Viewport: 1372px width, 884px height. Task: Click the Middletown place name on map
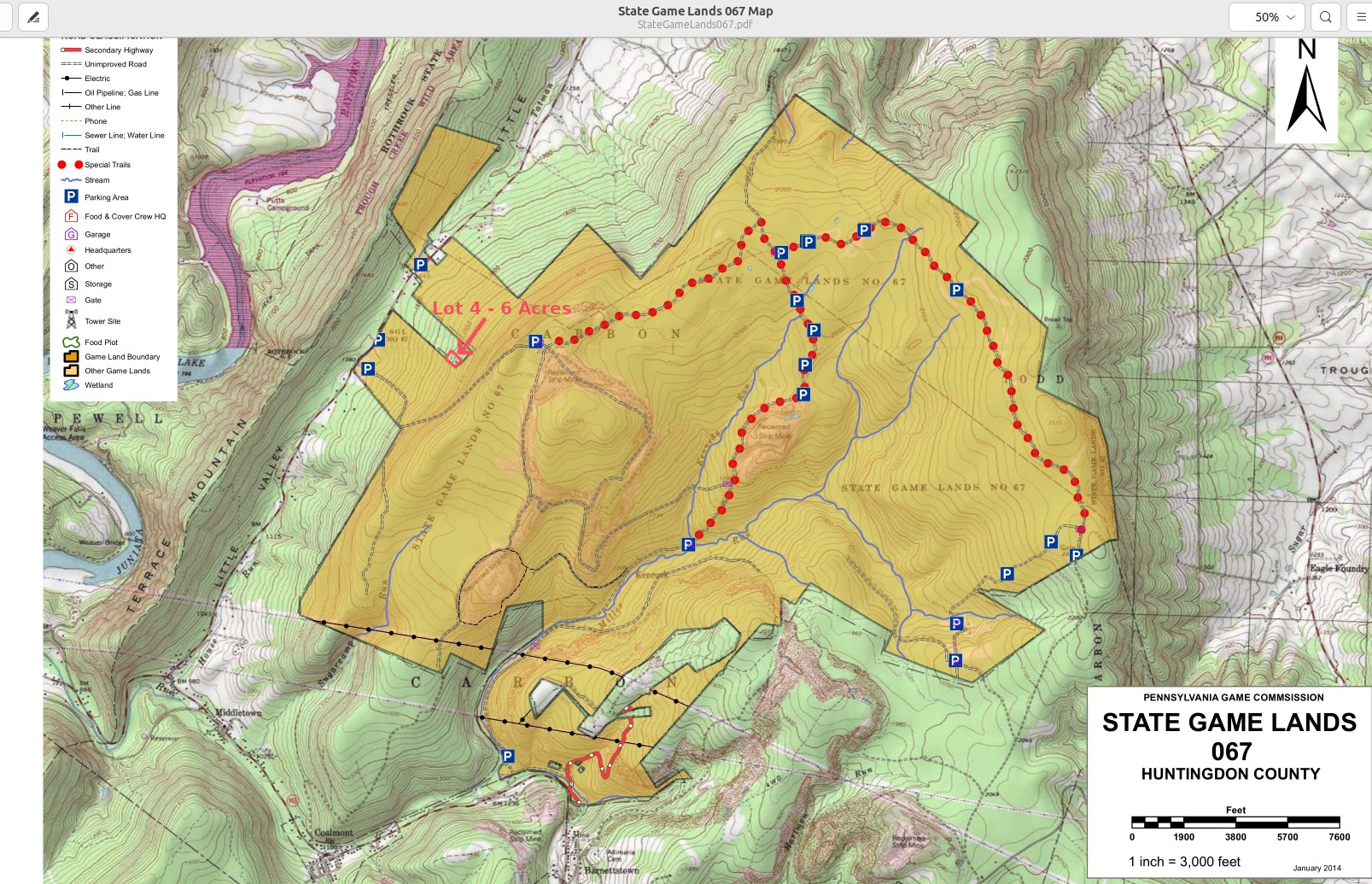click(x=238, y=712)
